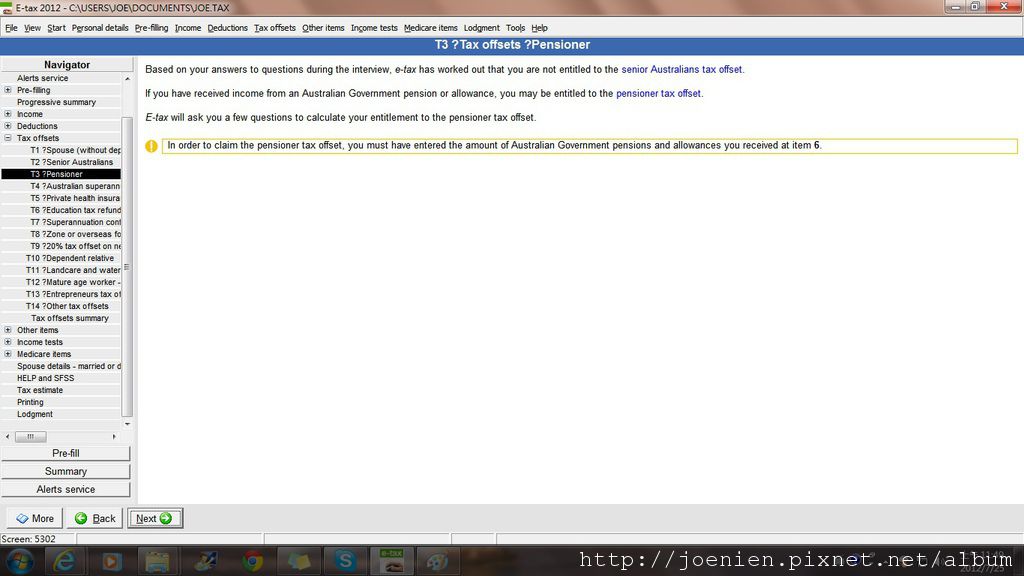Follow the pensioner tax offset link
1024x576 pixels.
(658, 93)
